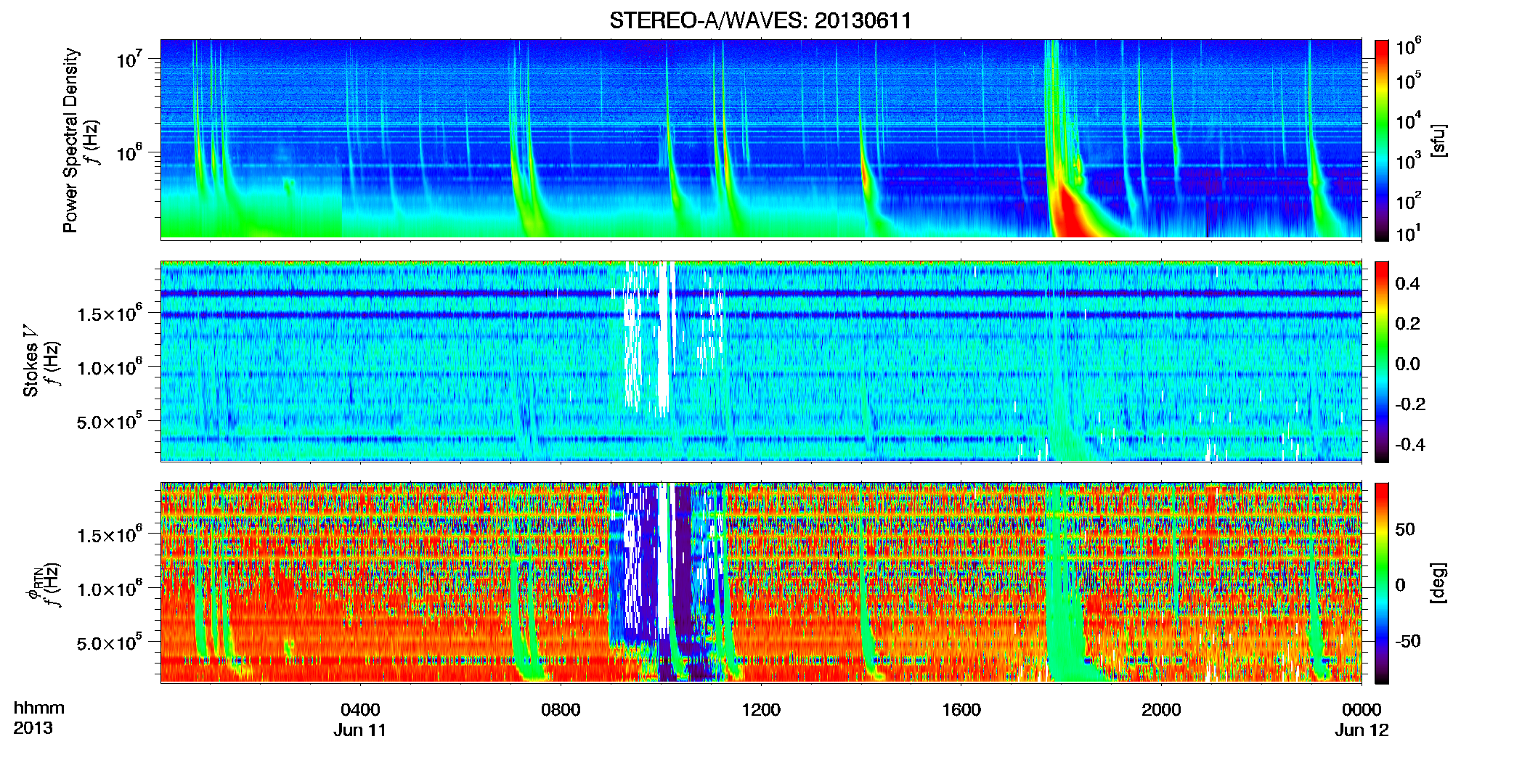Select the 0800 time axis label
1522x784 pixels.
(561, 709)
